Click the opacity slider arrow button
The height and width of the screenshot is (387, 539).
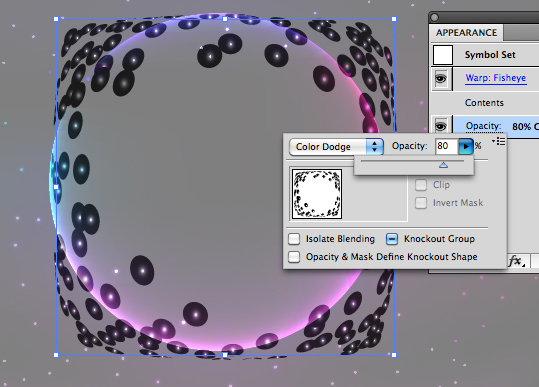(466, 146)
